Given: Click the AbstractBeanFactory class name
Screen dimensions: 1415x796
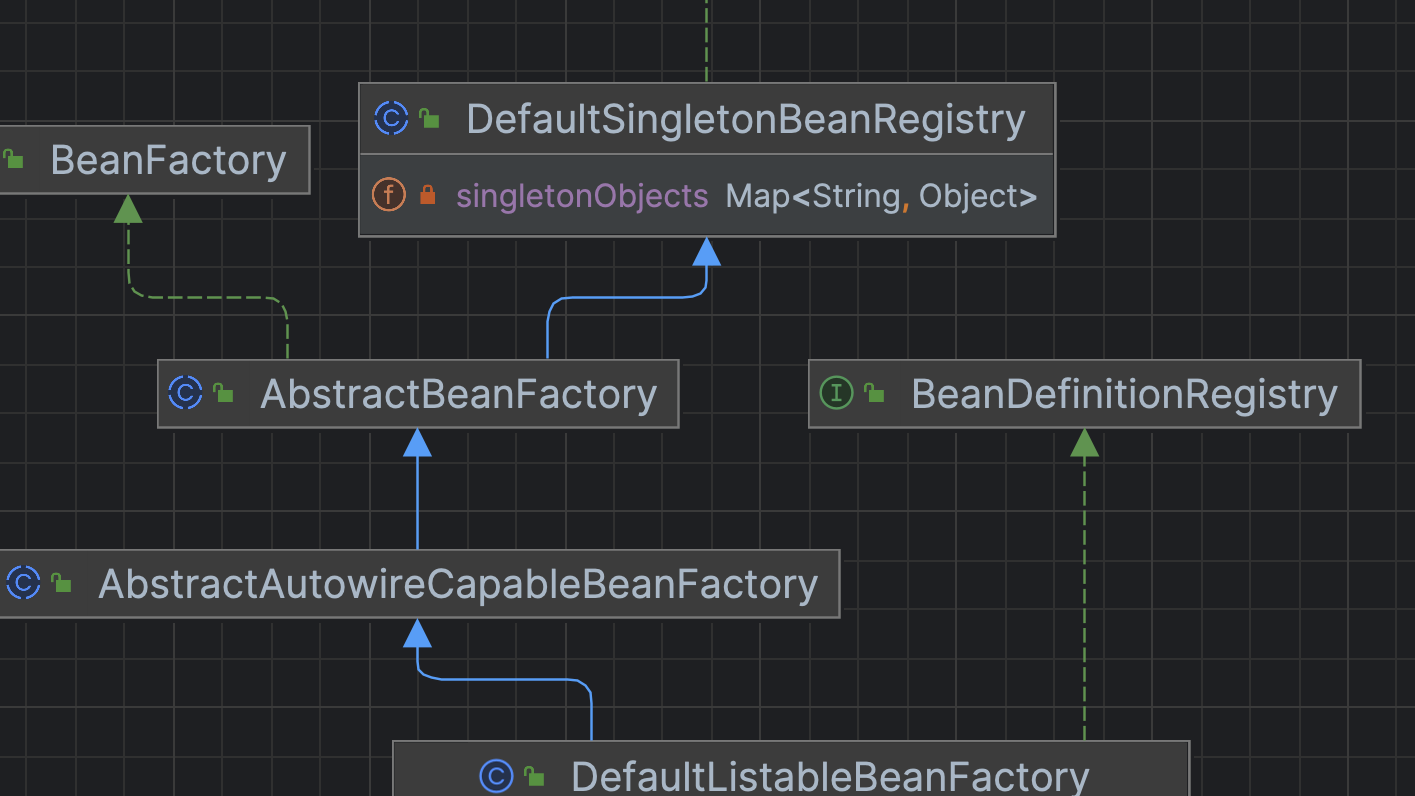Looking at the screenshot, I should (x=459, y=393).
